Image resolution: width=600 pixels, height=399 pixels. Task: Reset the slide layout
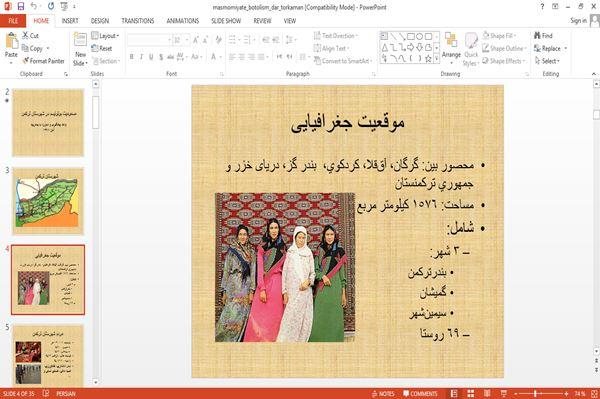pyautogui.click(x=102, y=48)
